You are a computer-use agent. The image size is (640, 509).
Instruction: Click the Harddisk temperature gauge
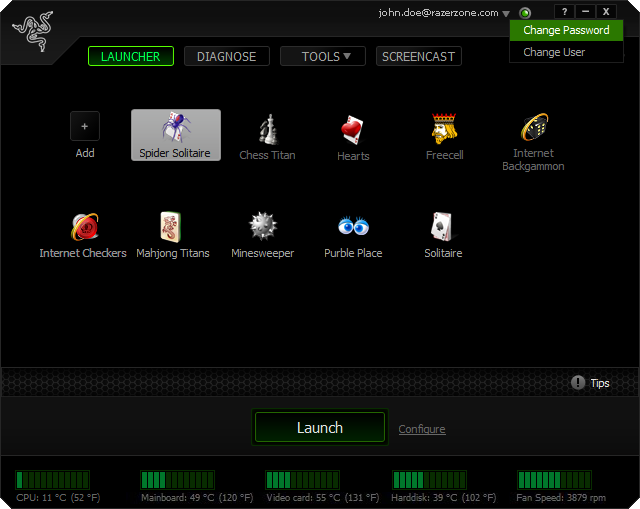[x=429, y=480]
